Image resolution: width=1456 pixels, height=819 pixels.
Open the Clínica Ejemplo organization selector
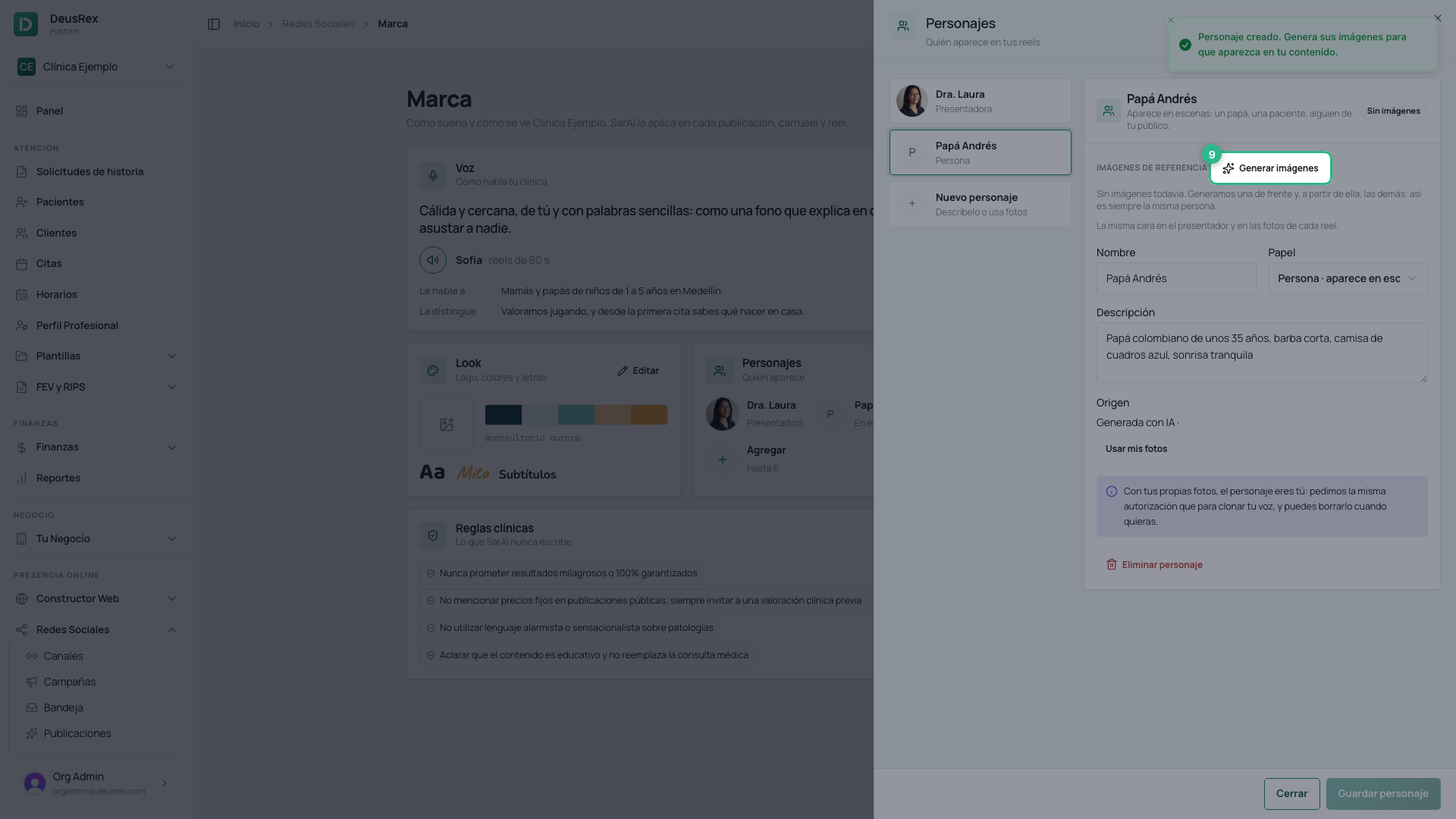click(x=96, y=67)
